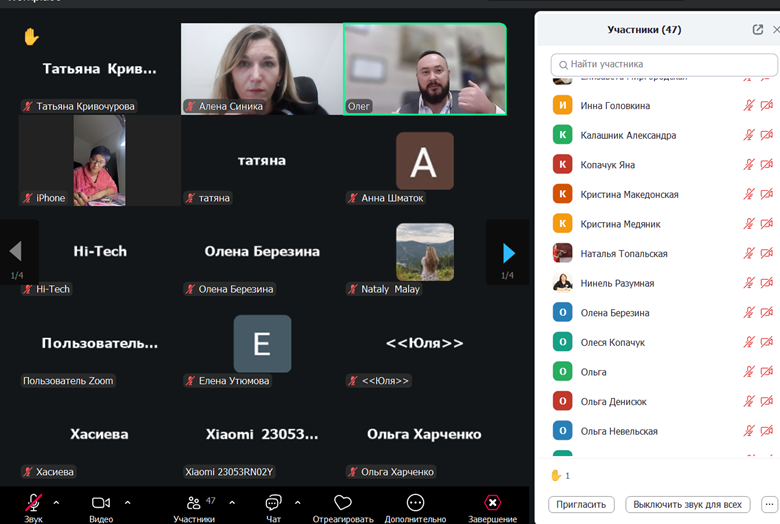Click the Найти участника search field
780x524 pixels.
[x=664, y=65]
